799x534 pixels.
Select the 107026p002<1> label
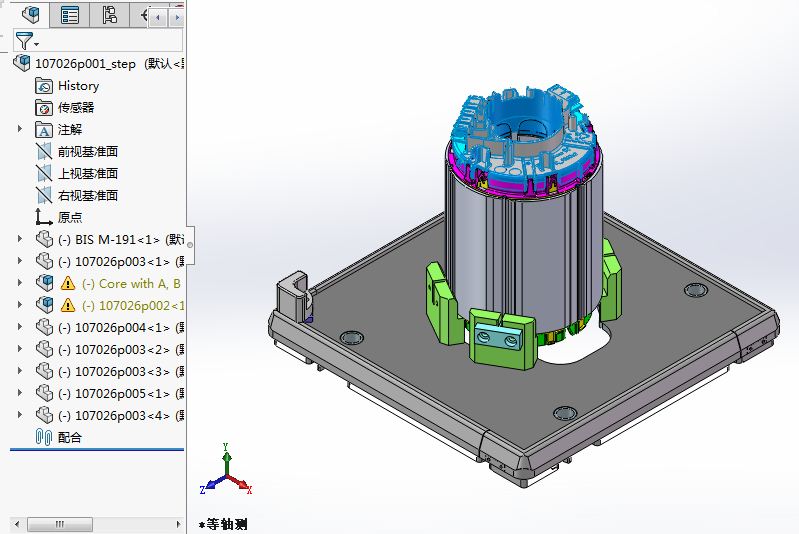(x=132, y=305)
